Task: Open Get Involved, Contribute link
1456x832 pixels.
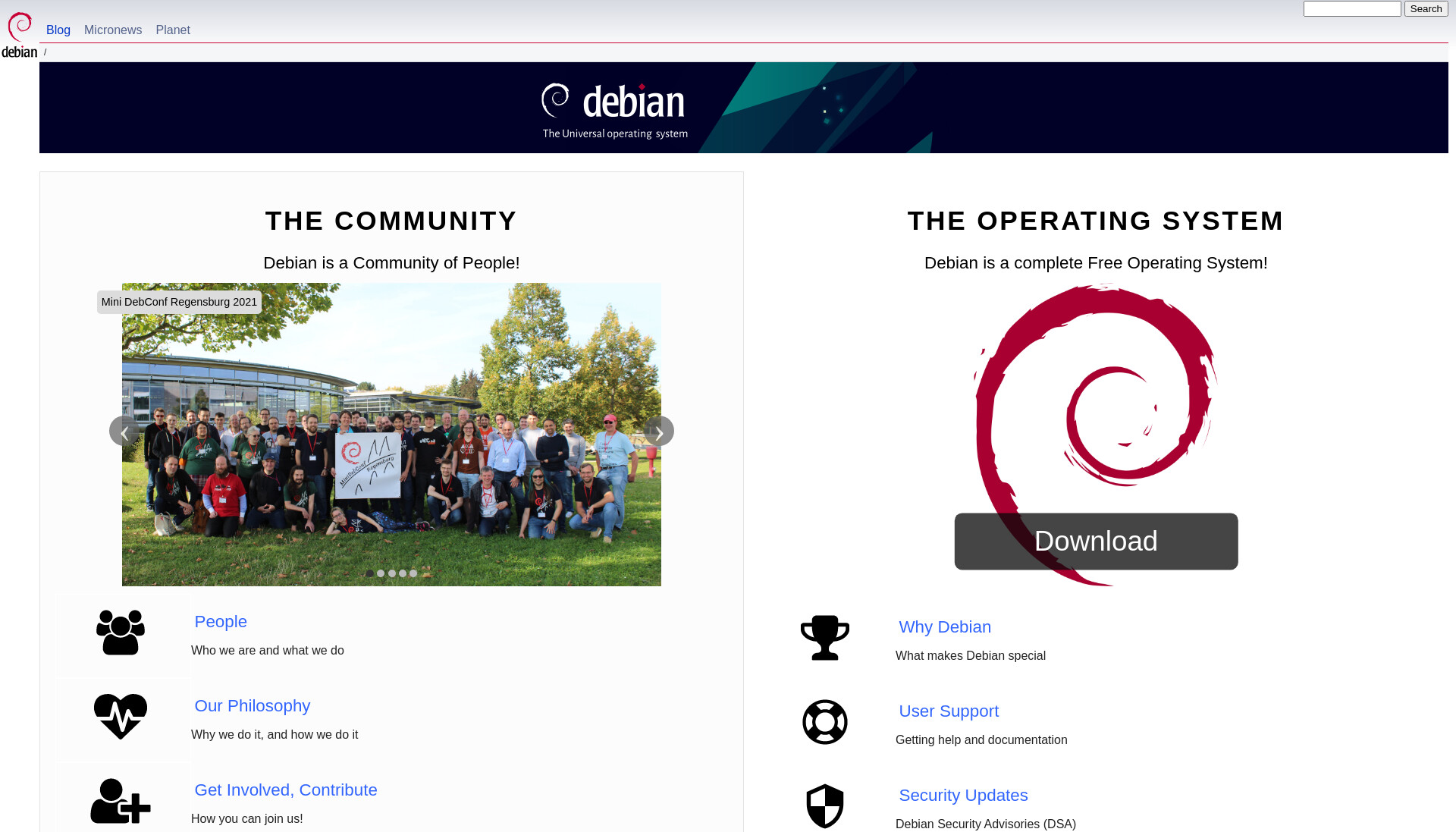Action: (286, 790)
